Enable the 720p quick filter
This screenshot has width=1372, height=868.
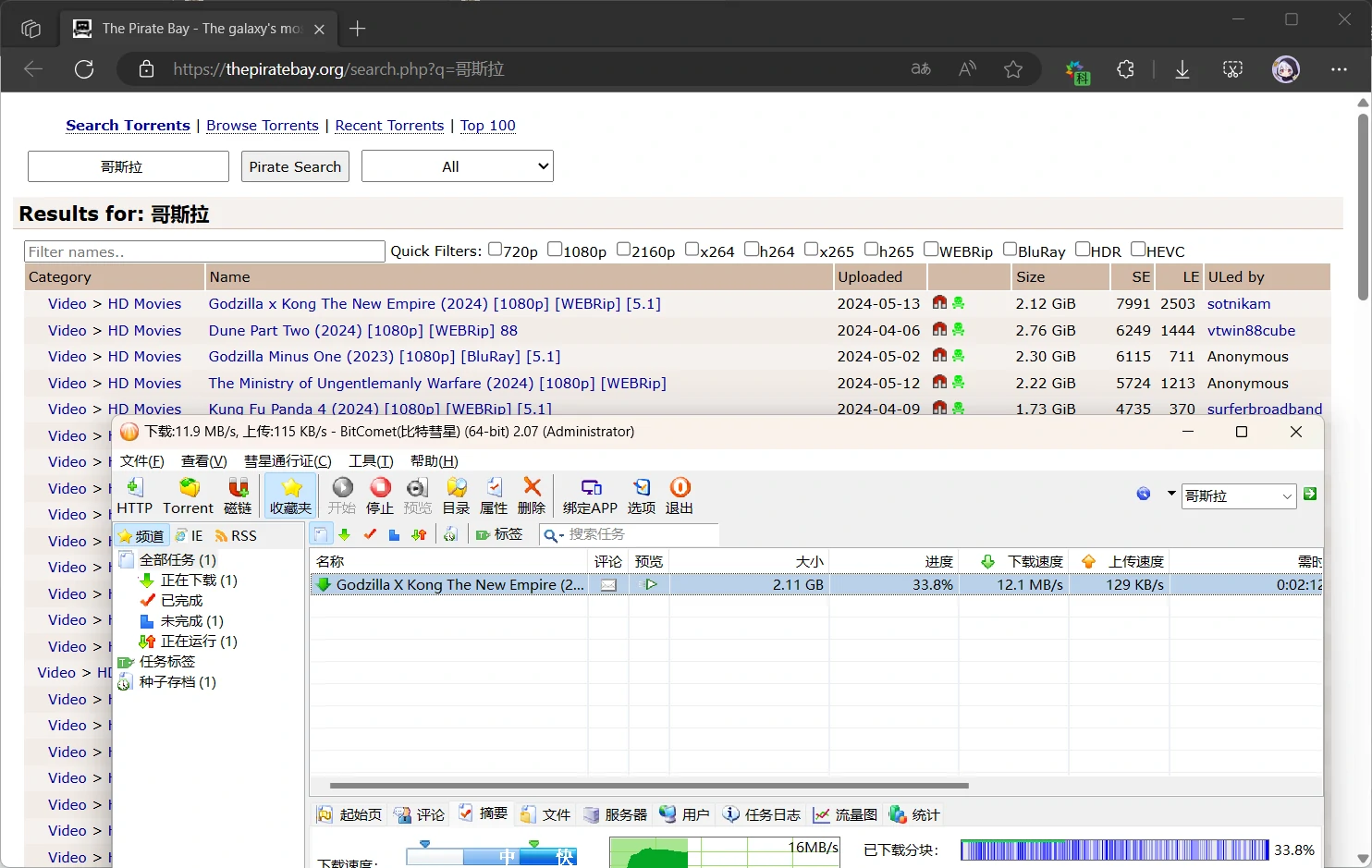pos(495,250)
